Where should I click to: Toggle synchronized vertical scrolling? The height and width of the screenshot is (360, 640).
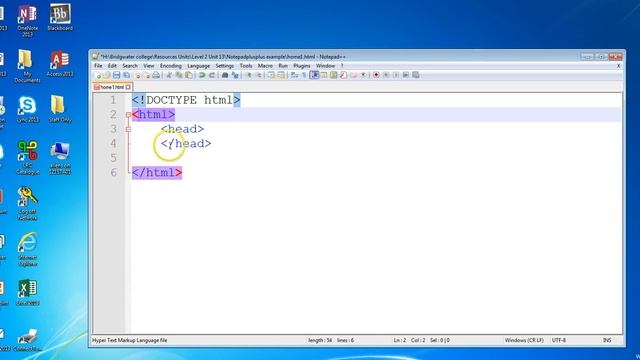pyautogui.click(x=271, y=75)
